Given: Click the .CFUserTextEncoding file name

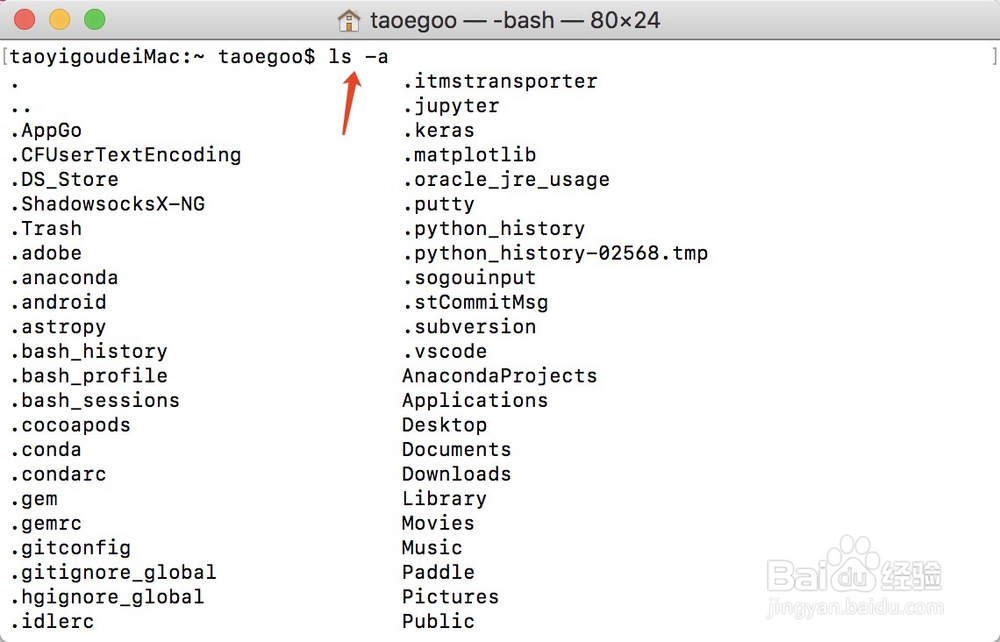Looking at the screenshot, I should pyautogui.click(x=126, y=155).
